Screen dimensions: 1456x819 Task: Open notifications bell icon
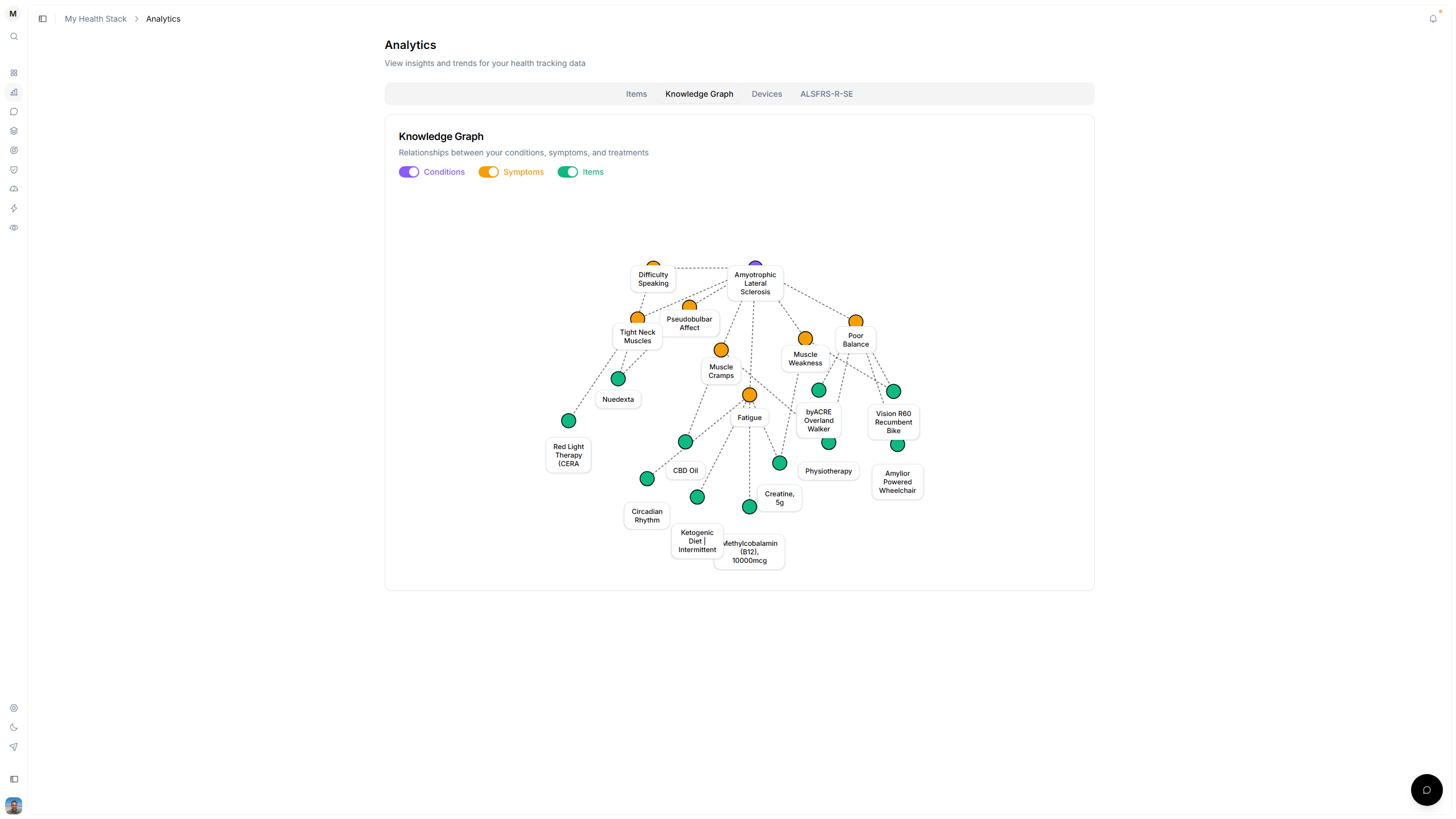(x=1433, y=19)
